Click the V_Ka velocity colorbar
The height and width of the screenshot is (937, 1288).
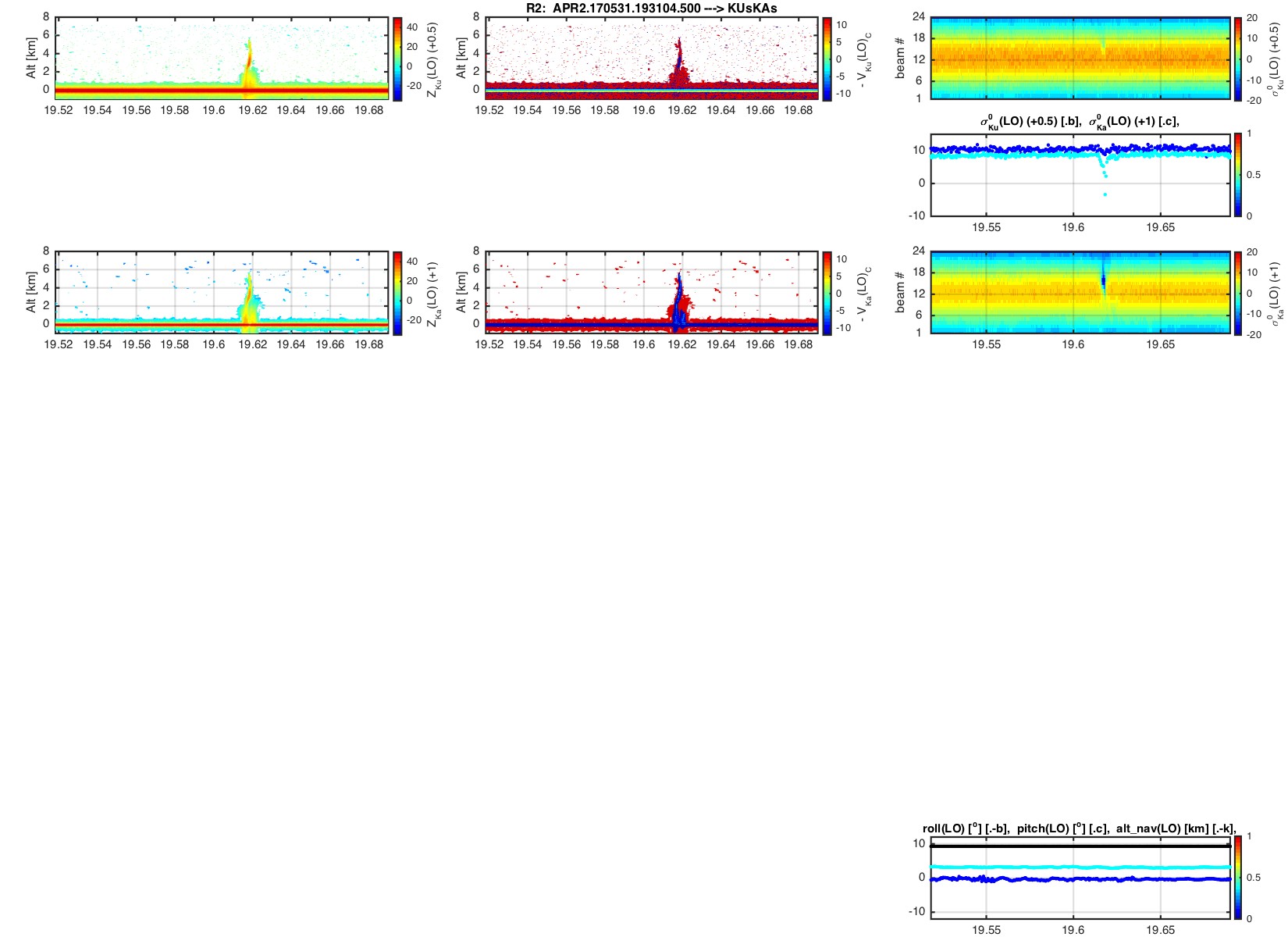coord(827,293)
